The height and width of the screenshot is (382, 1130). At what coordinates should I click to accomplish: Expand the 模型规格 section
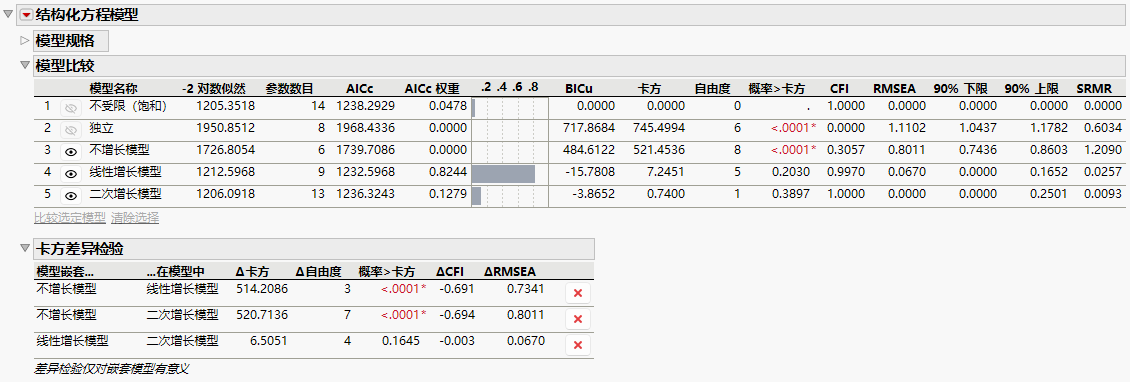pyautogui.click(x=25, y=40)
